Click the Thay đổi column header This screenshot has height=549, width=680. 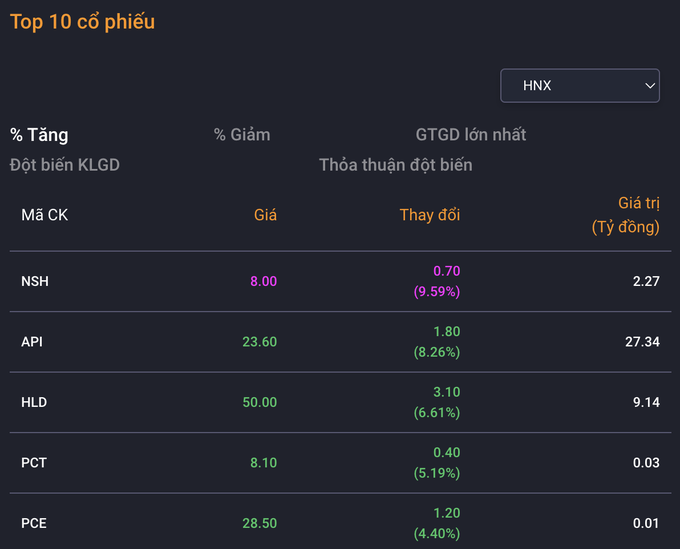click(x=430, y=215)
